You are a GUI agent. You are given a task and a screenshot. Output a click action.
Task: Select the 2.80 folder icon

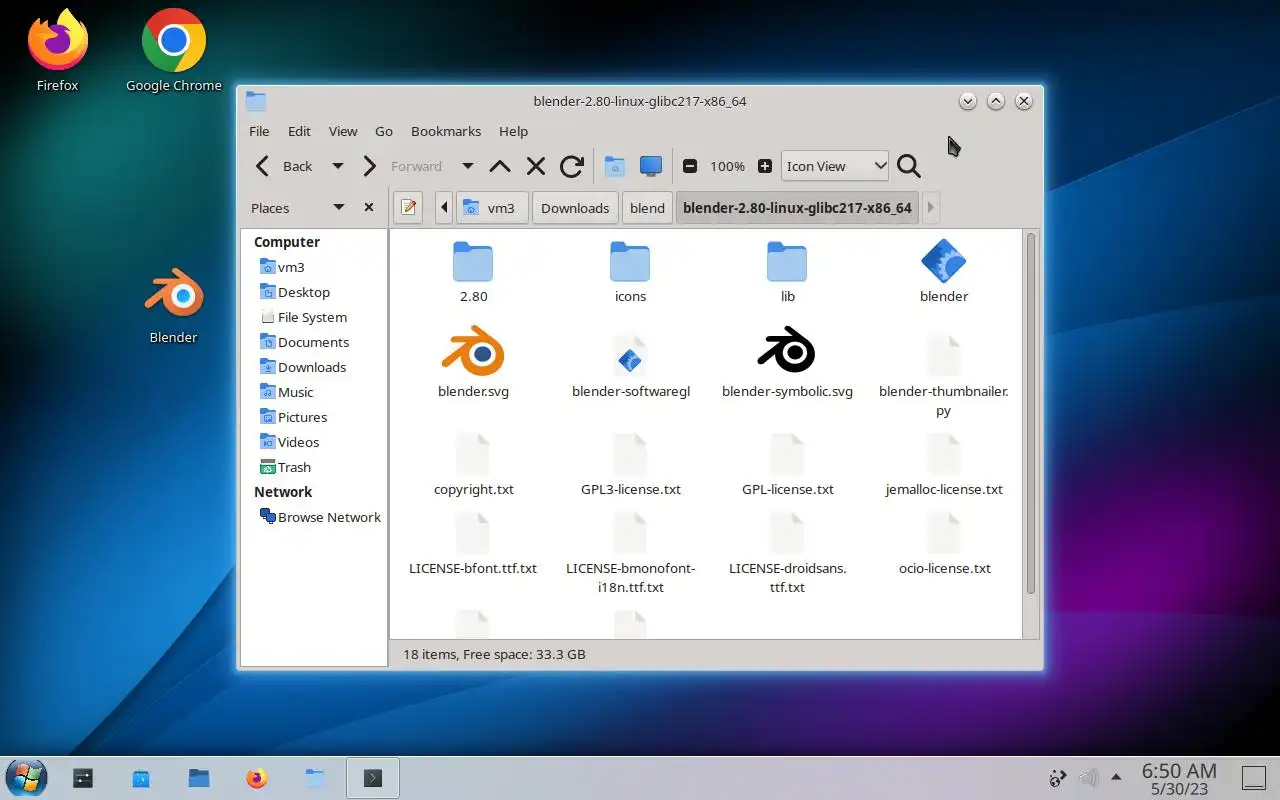point(473,262)
